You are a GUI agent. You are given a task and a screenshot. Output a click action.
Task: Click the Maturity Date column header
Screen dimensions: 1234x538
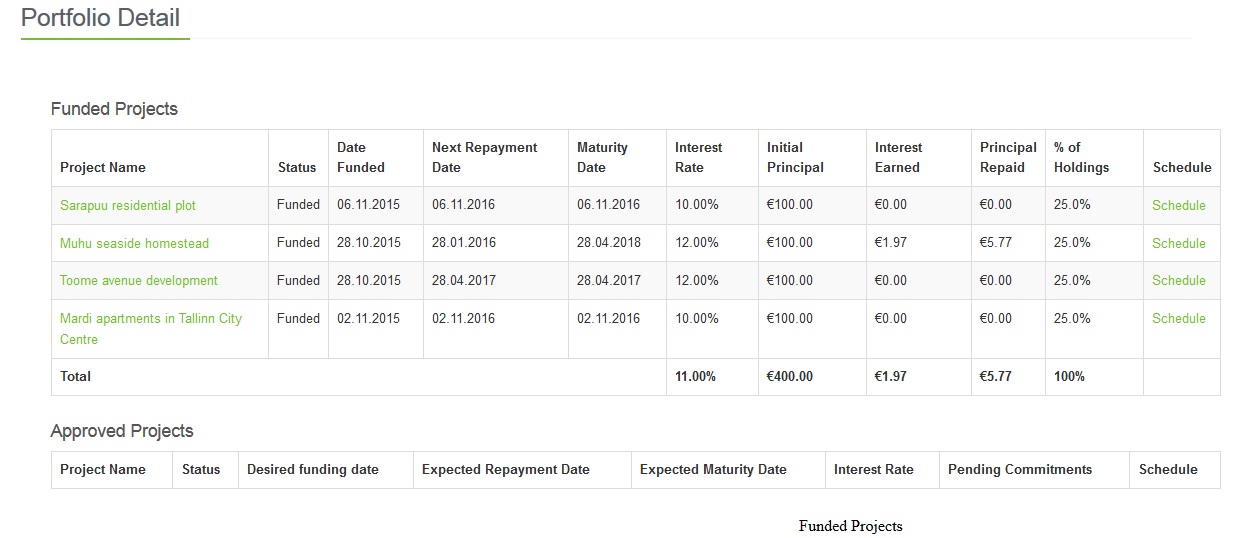(x=602, y=157)
